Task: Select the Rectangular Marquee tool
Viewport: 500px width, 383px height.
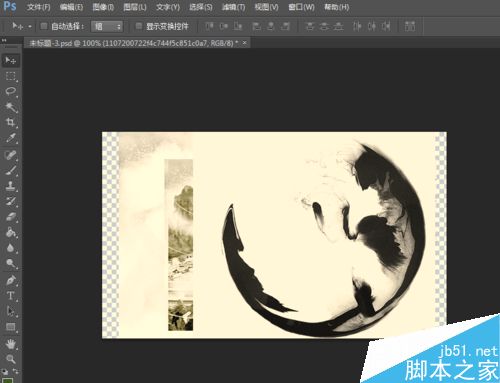Action: click(11, 76)
